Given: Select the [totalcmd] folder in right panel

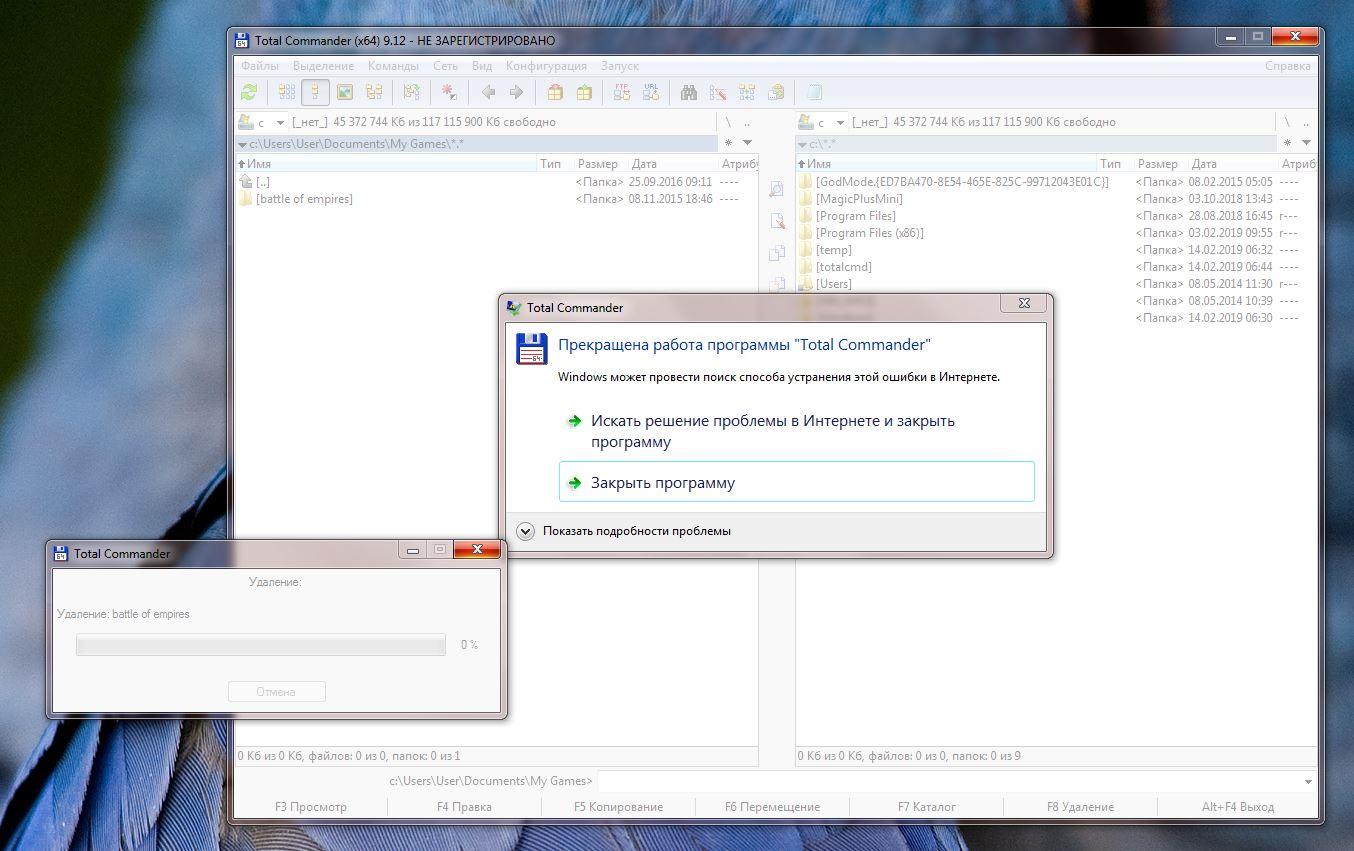Looking at the screenshot, I should [843, 267].
